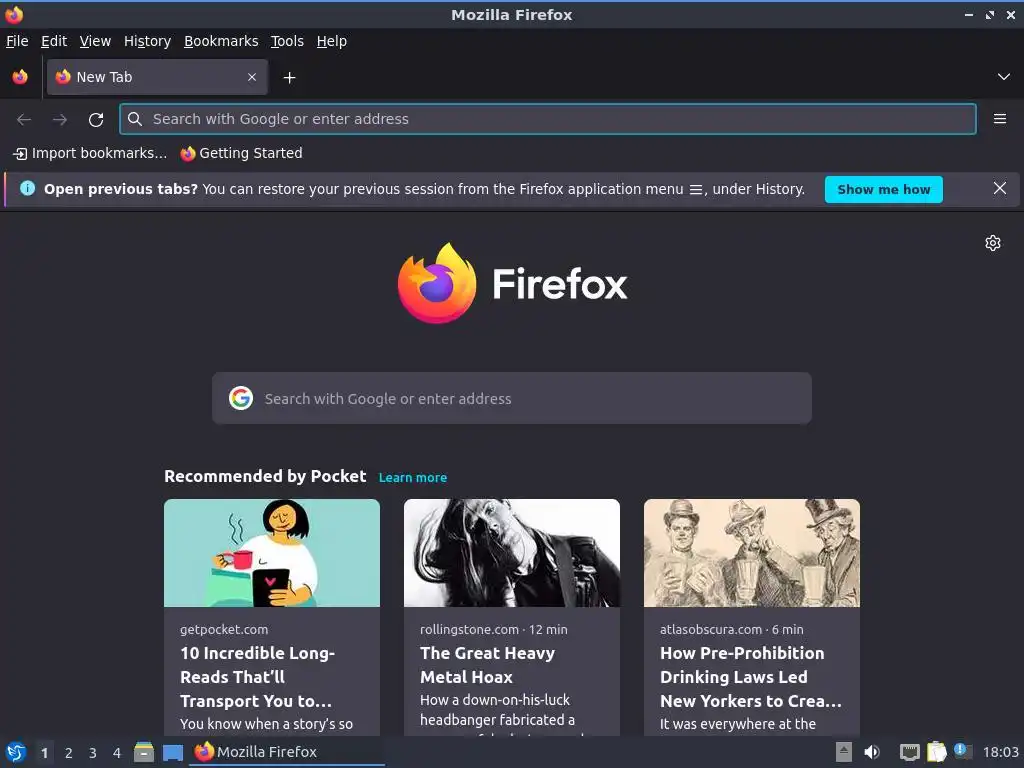This screenshot has height=768, width=1024.
Task: Open the Bookmarks menu
Action: pyautogui.click(x=221, y=41)
